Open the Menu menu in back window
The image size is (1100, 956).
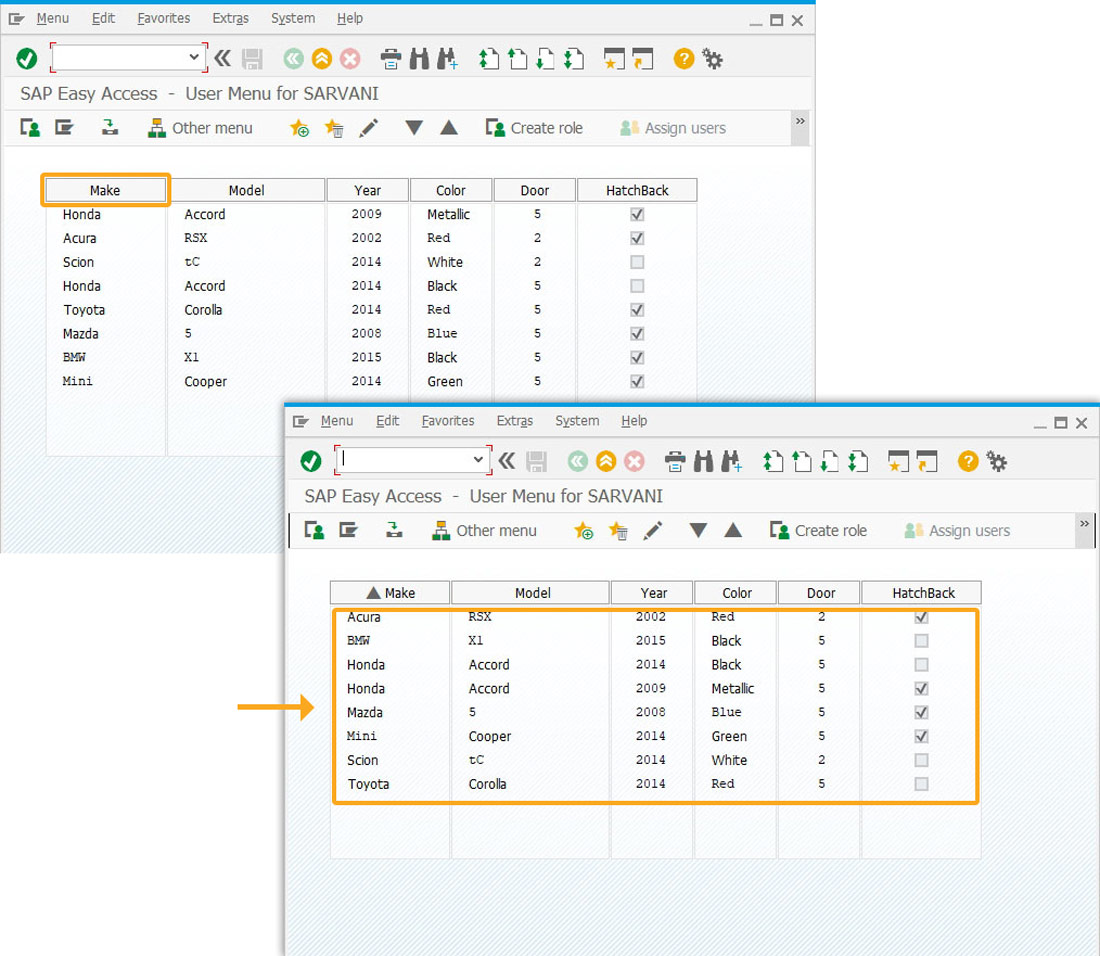click(x=53, y=18)
